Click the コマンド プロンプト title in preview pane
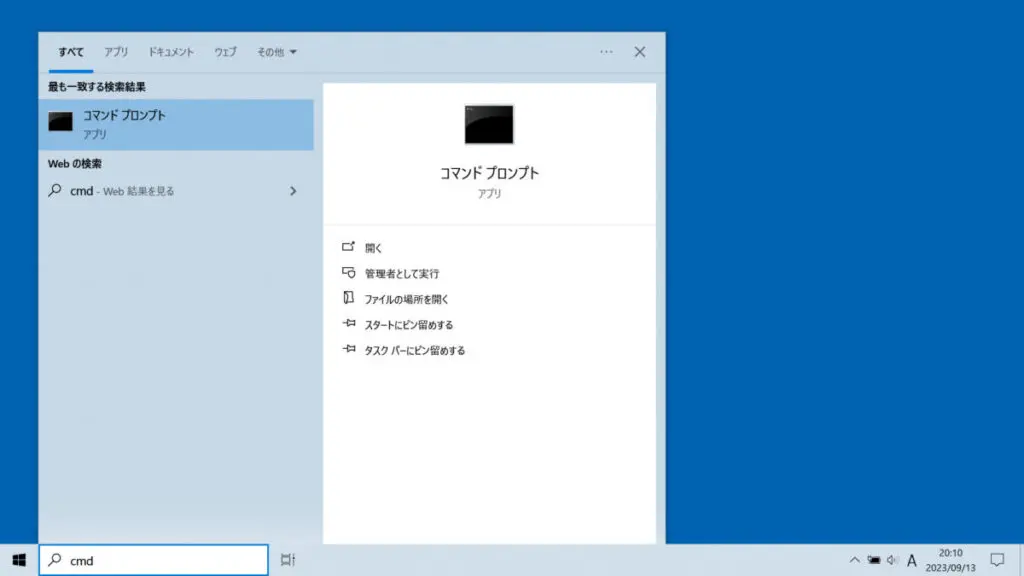This screenshot has width=1024, height=576. [489, 173]
